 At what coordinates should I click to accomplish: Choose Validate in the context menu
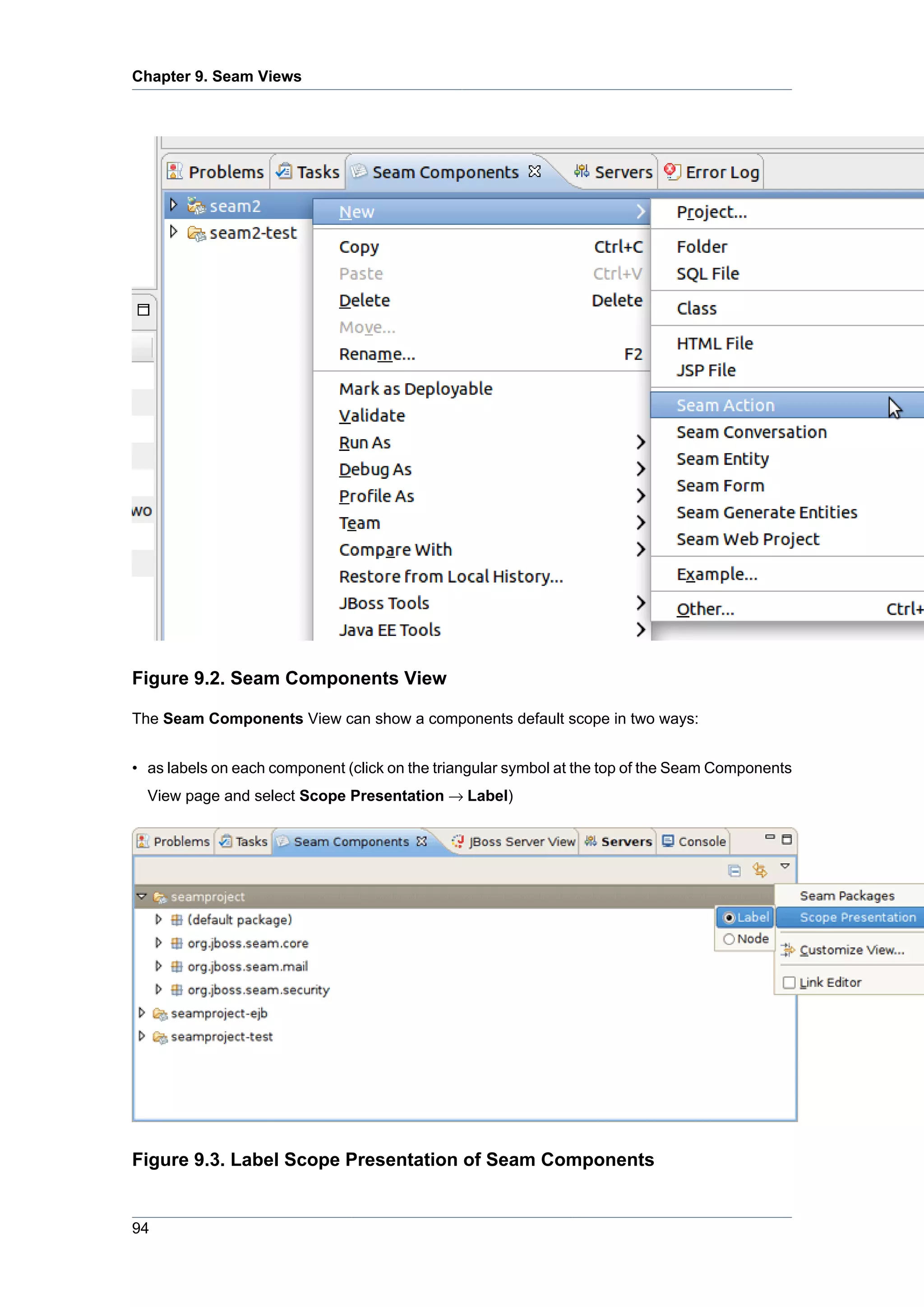(x=481, y=416)
